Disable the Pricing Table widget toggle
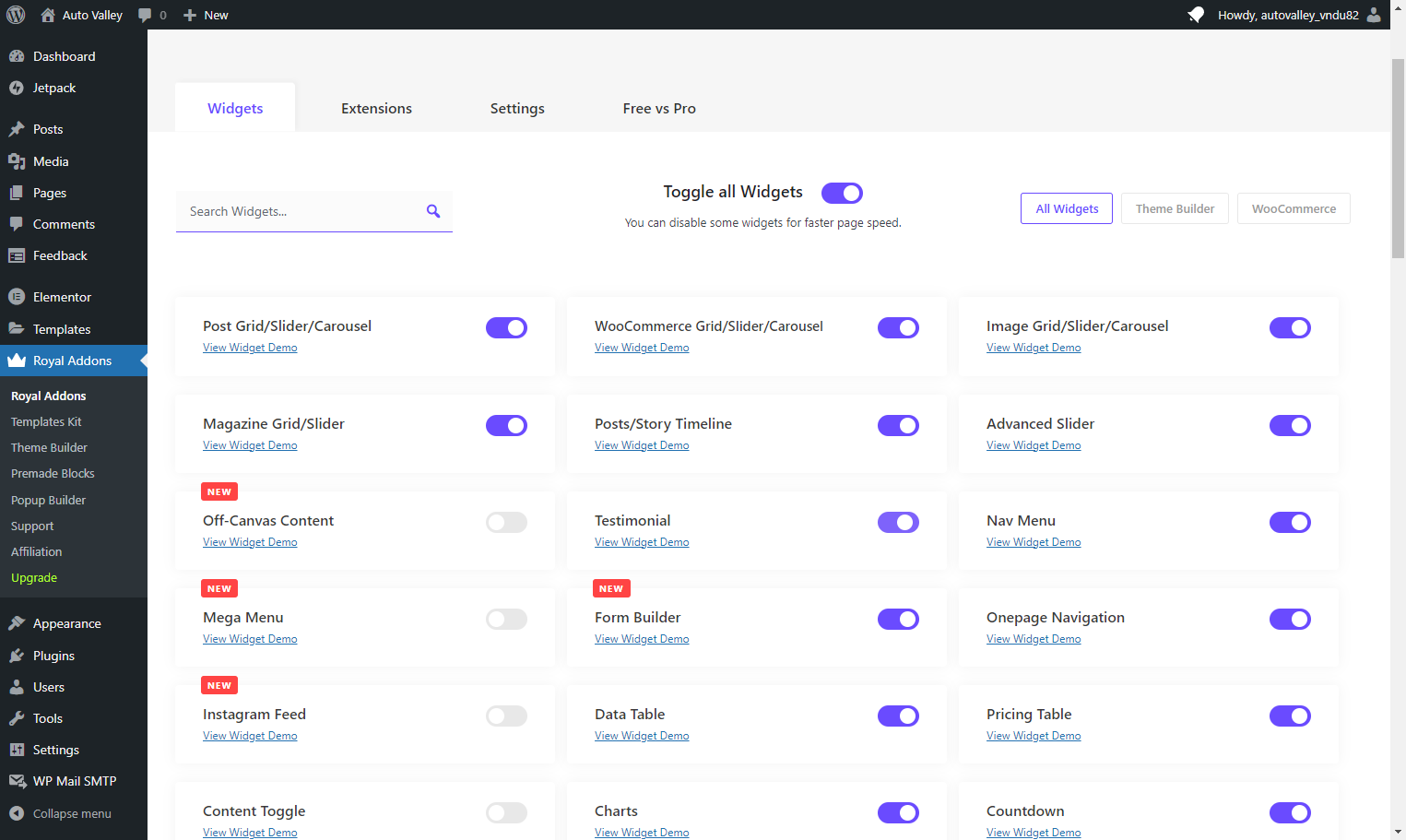Screen dimensions: 1406x840 [1290, 716]
